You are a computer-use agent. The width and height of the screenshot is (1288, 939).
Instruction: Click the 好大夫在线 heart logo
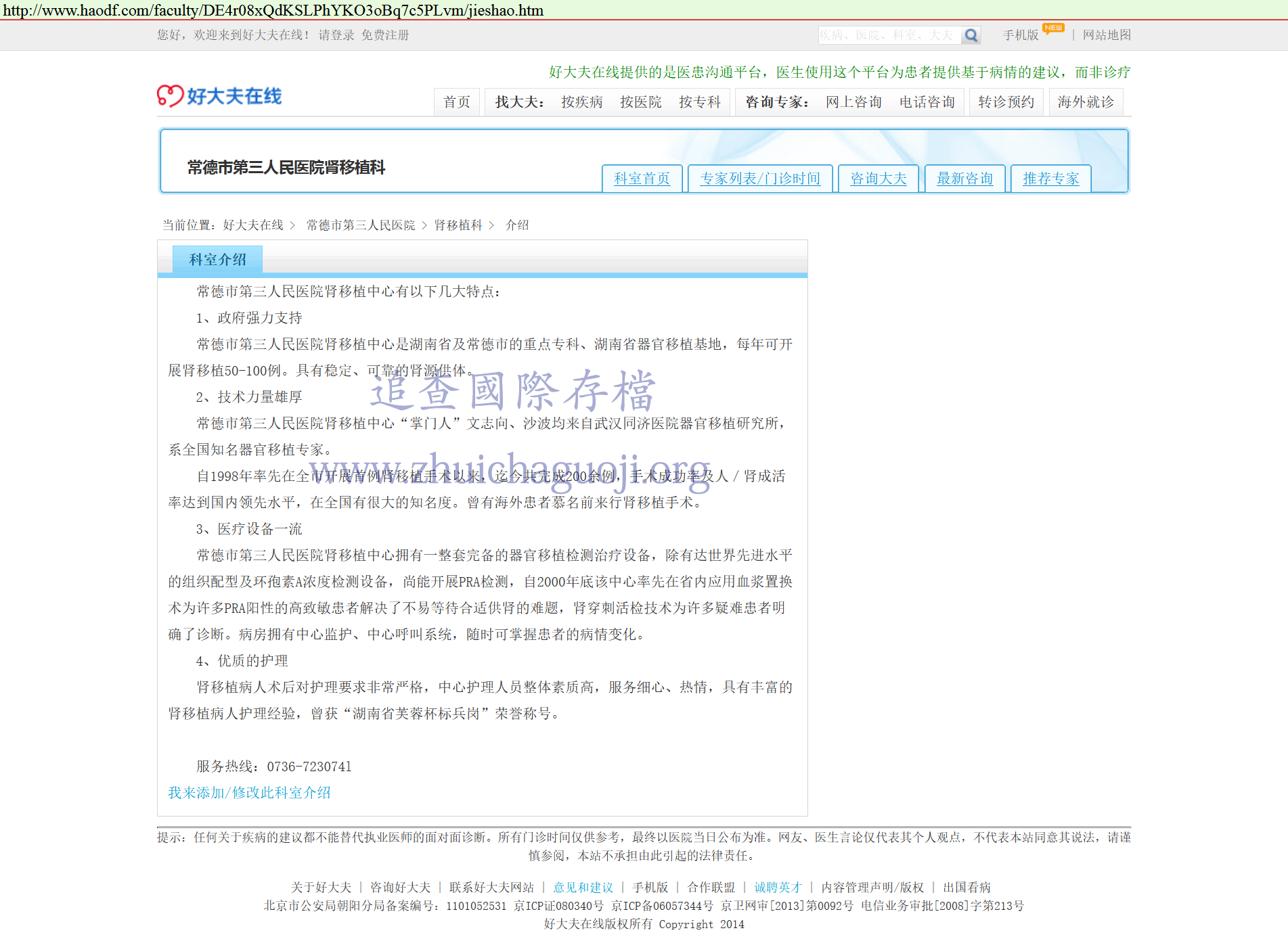(x=219, y=96)
